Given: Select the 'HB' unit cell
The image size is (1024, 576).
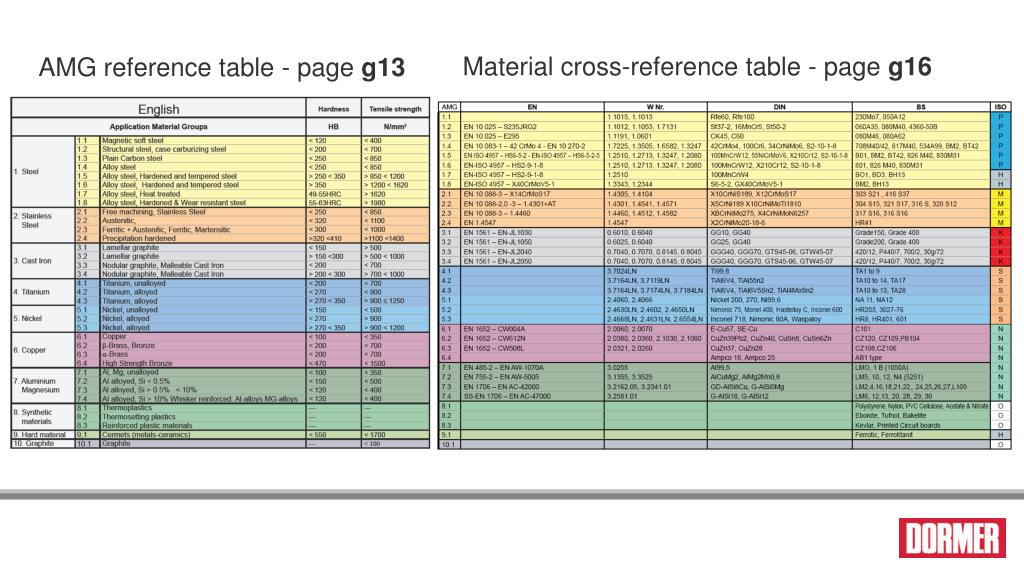Looking at the screenshot, I should (x=333, y=127).
